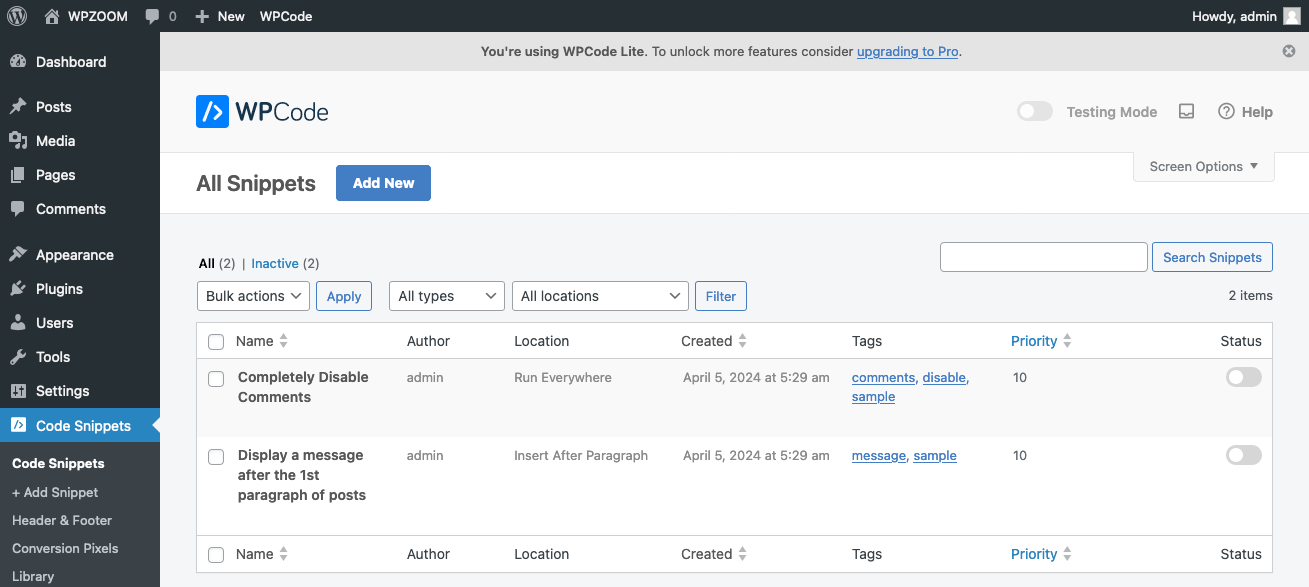Open Header & Footer submenu
Screen dimensions: 1309x587
pos(62,520)
